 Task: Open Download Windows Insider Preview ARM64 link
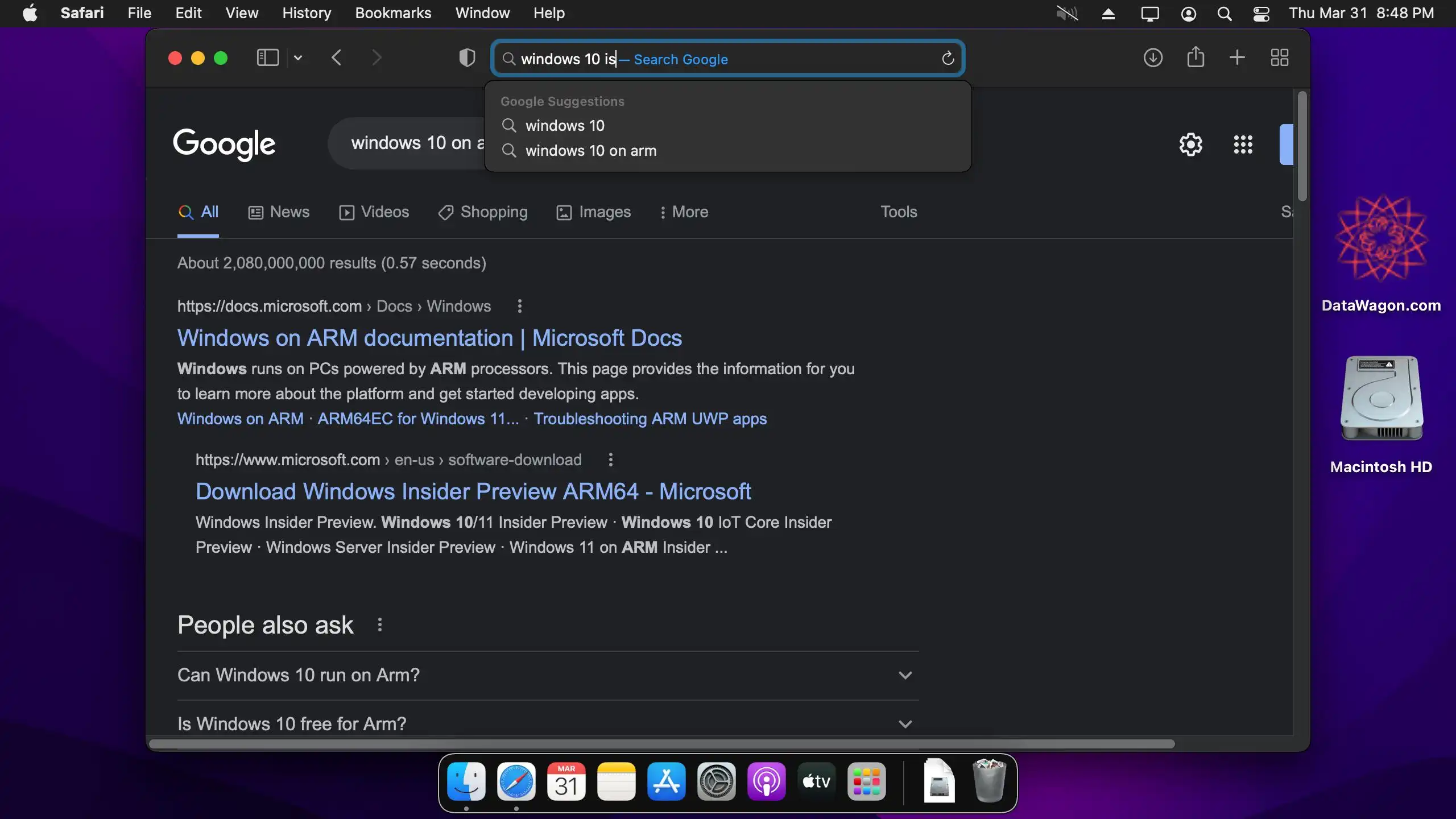coord(473,491)
